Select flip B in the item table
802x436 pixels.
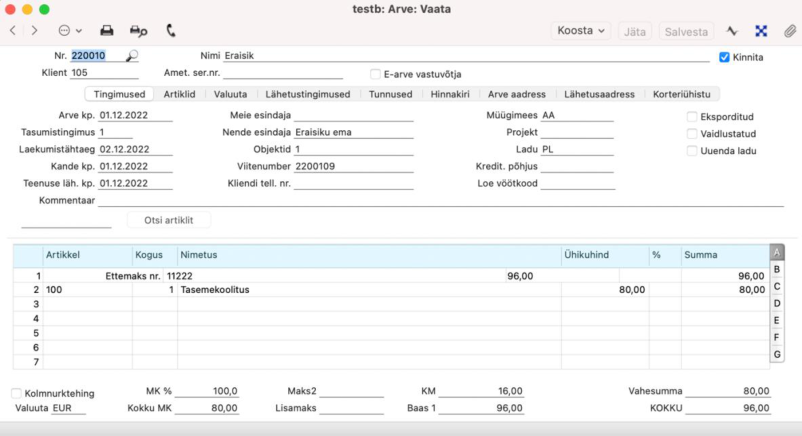tap(776, 269)
